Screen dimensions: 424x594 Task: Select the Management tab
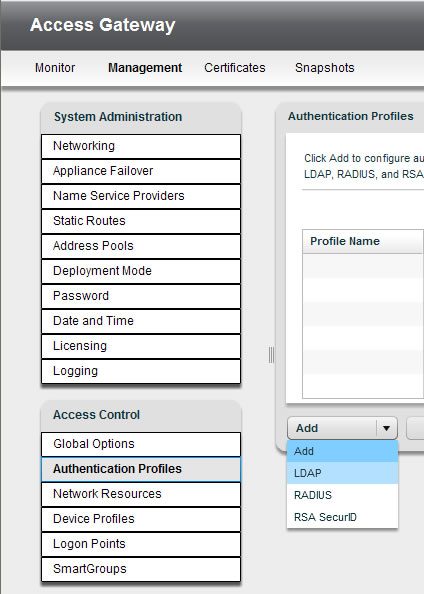145,67
